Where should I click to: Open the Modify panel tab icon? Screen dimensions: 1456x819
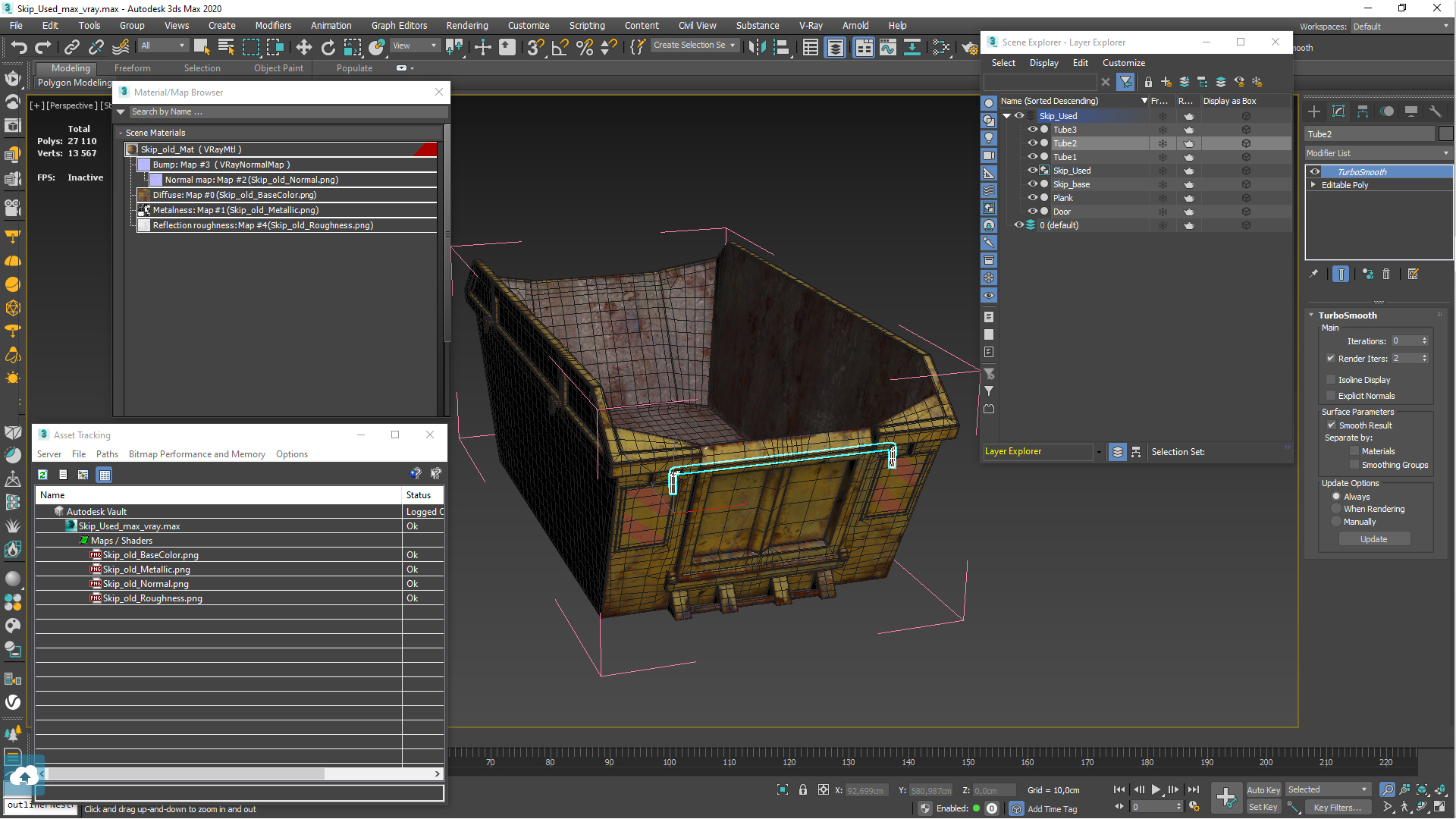[x=1338, y=111]
